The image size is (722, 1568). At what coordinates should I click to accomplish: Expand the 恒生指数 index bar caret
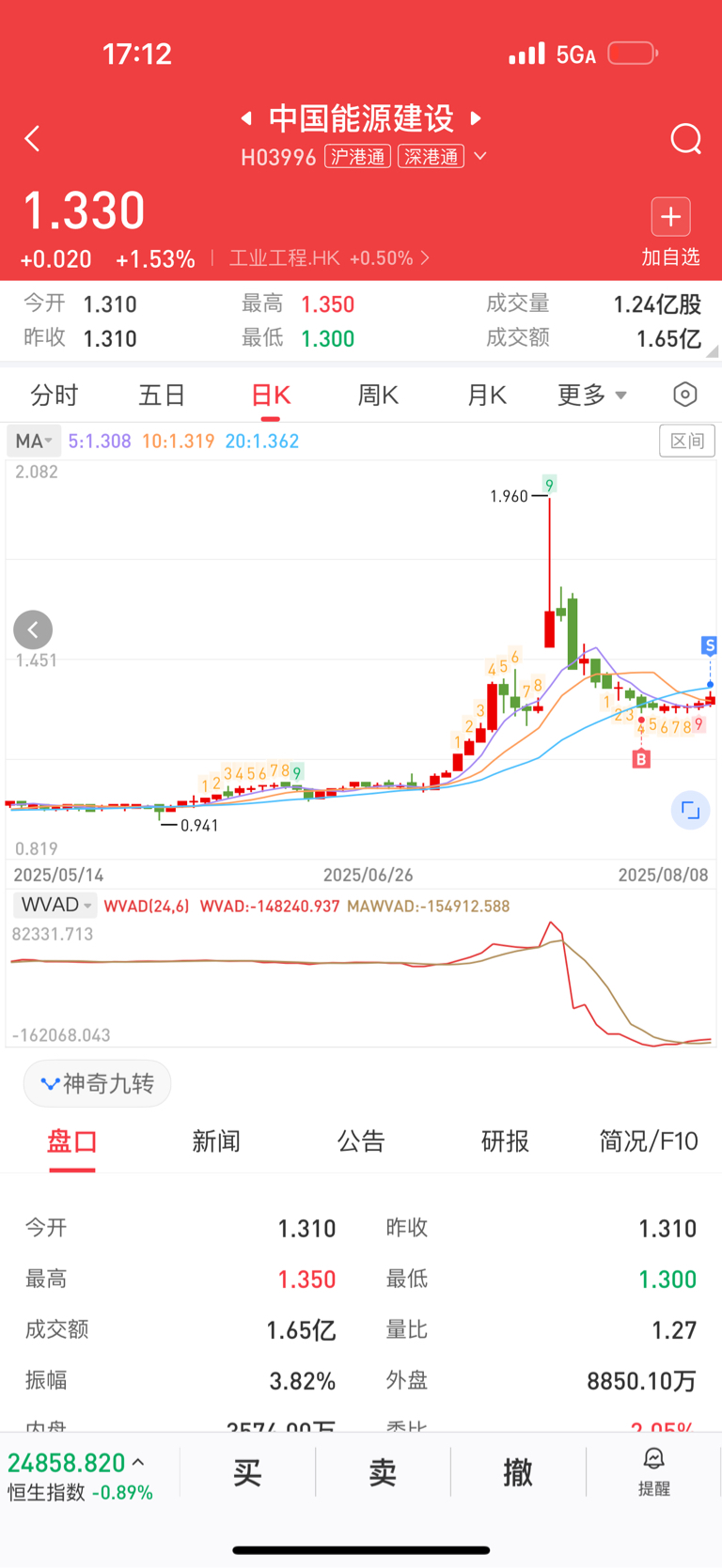pyautogui.click(x=138, y=1463)
